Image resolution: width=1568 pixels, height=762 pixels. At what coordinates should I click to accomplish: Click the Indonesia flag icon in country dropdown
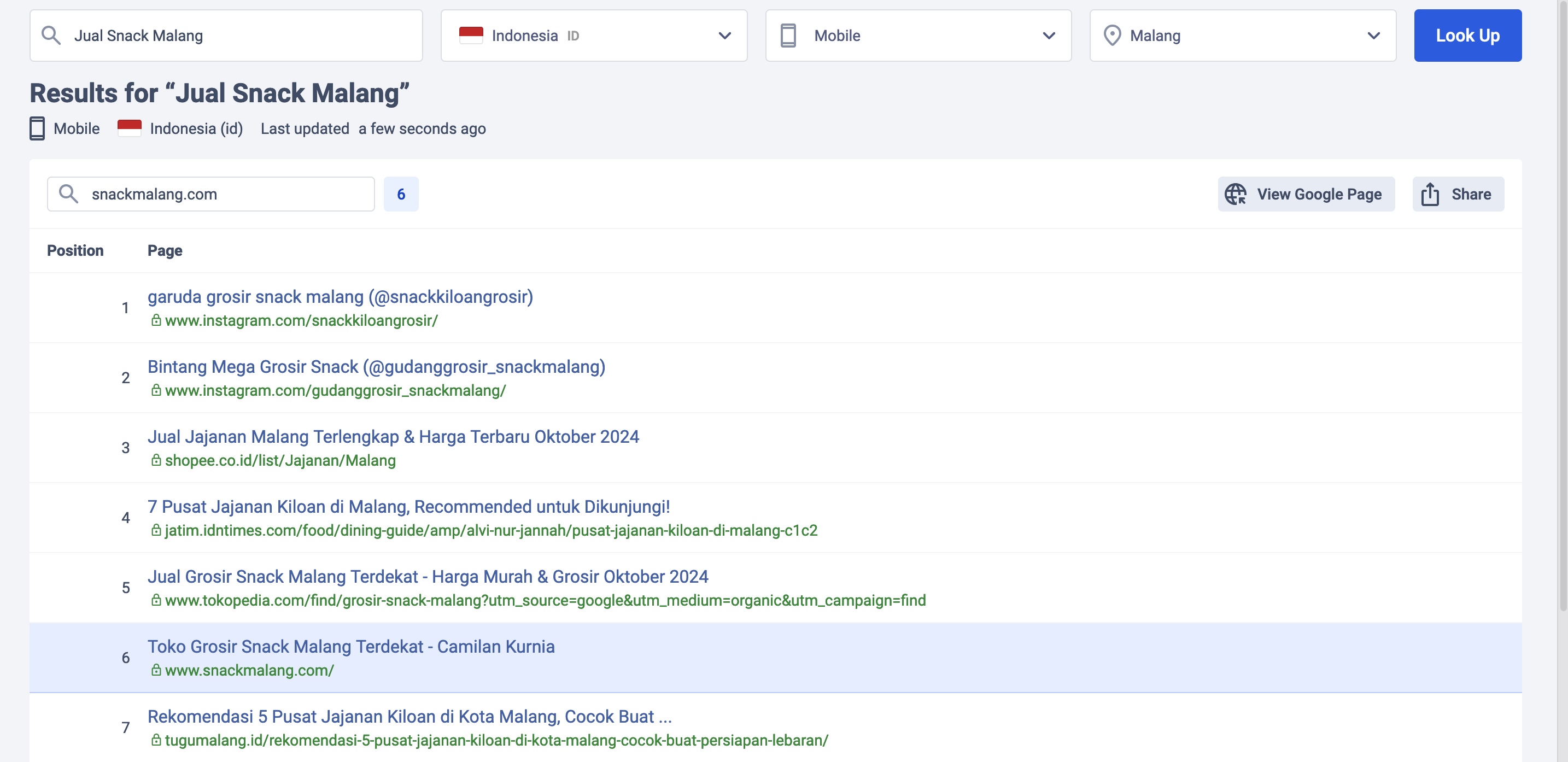click(x=471, y=36)
